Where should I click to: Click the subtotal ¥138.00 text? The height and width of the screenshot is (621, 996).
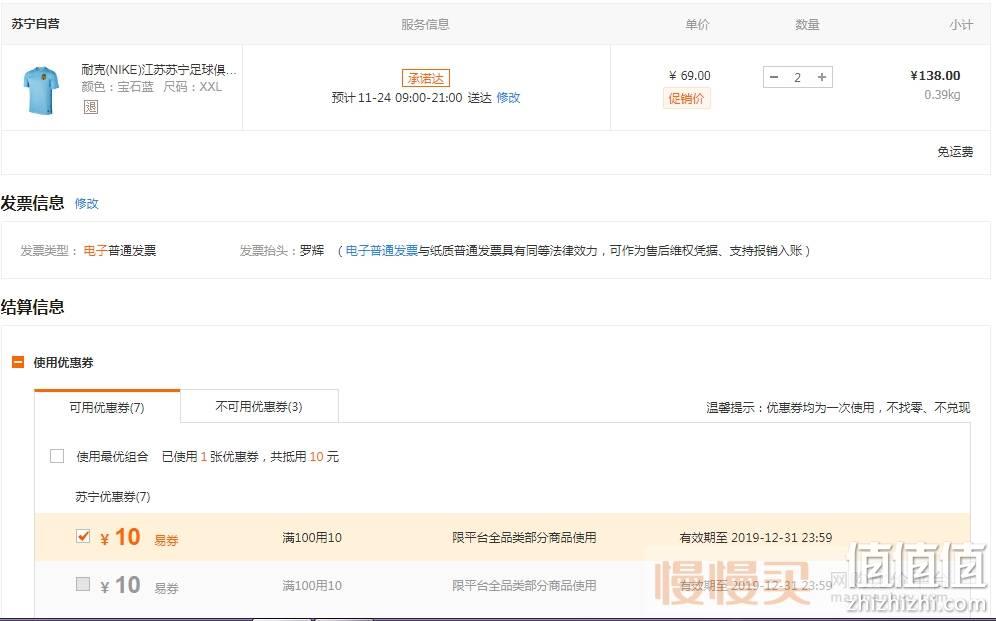[x=935, y=76]
